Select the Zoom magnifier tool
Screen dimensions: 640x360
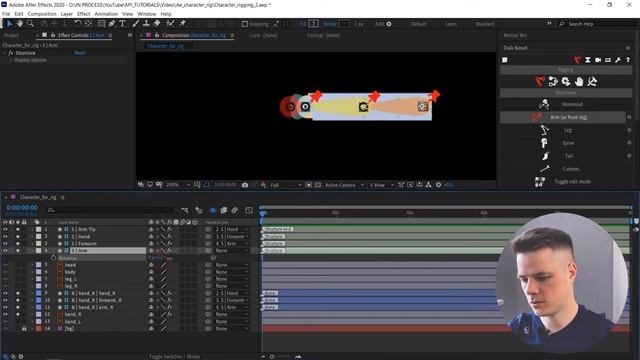pos(30,24)
